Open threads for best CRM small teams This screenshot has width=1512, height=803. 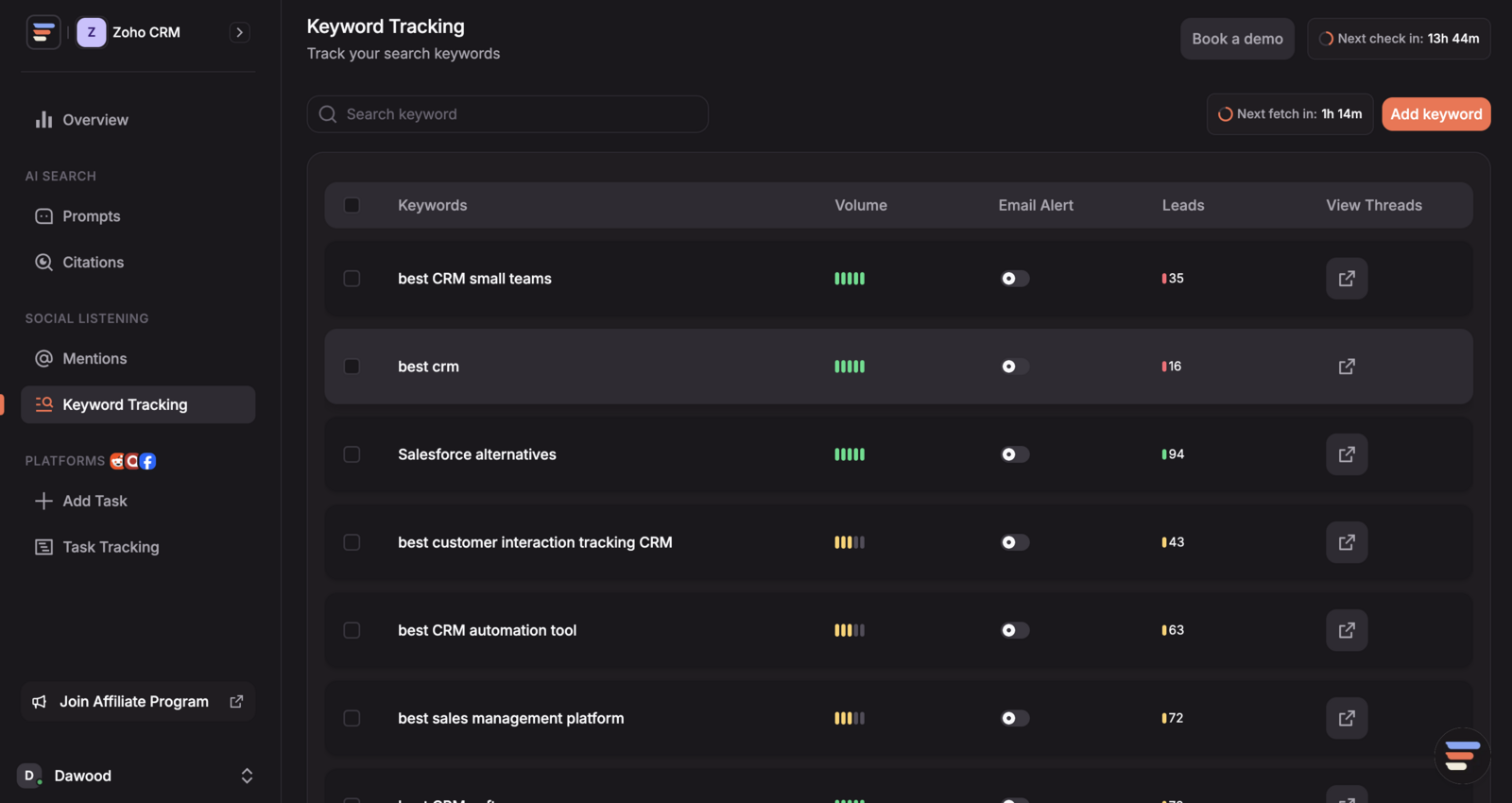pos(1347,279)
